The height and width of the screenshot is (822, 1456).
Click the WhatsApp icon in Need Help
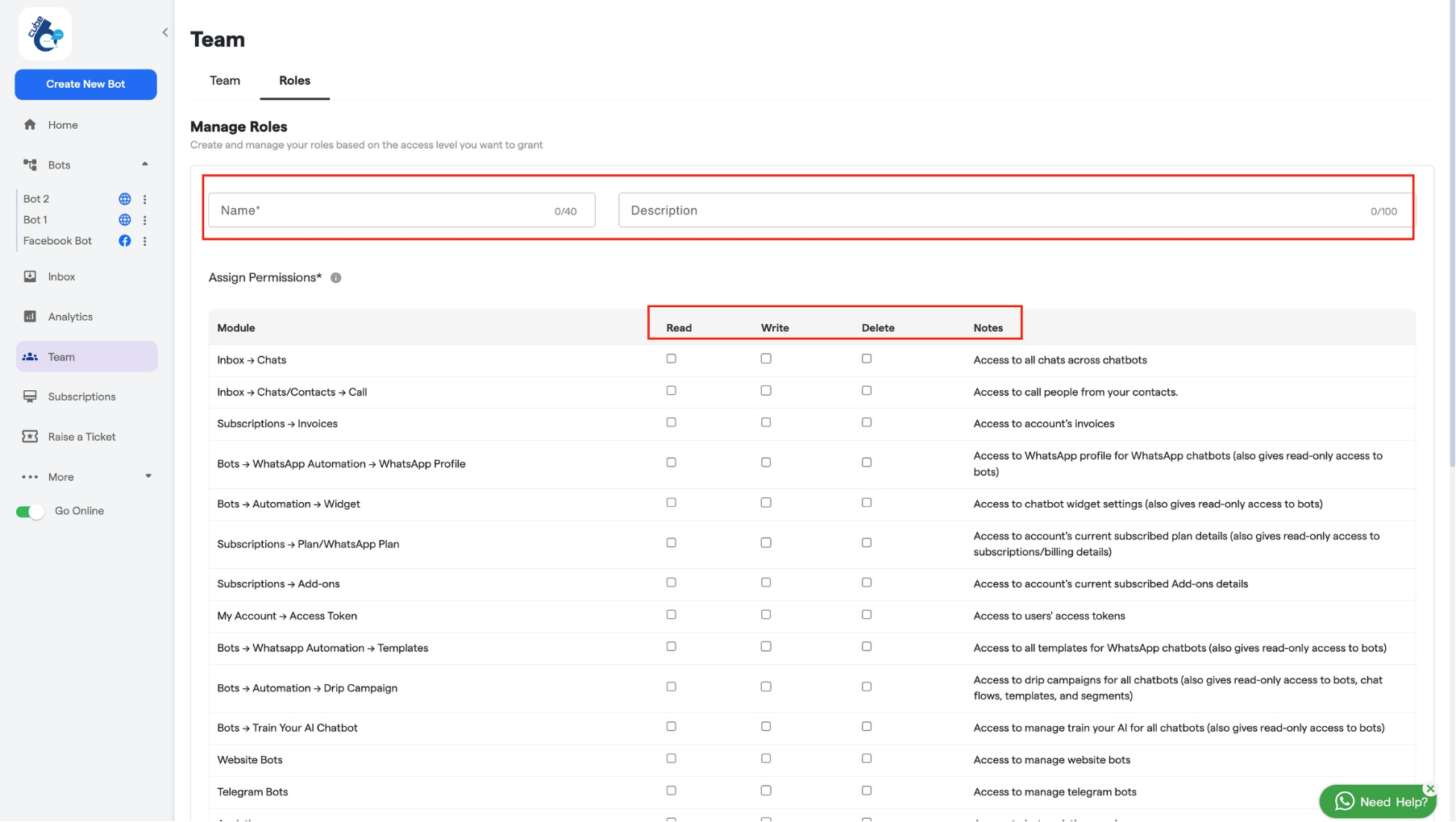tap(1344, 802)
